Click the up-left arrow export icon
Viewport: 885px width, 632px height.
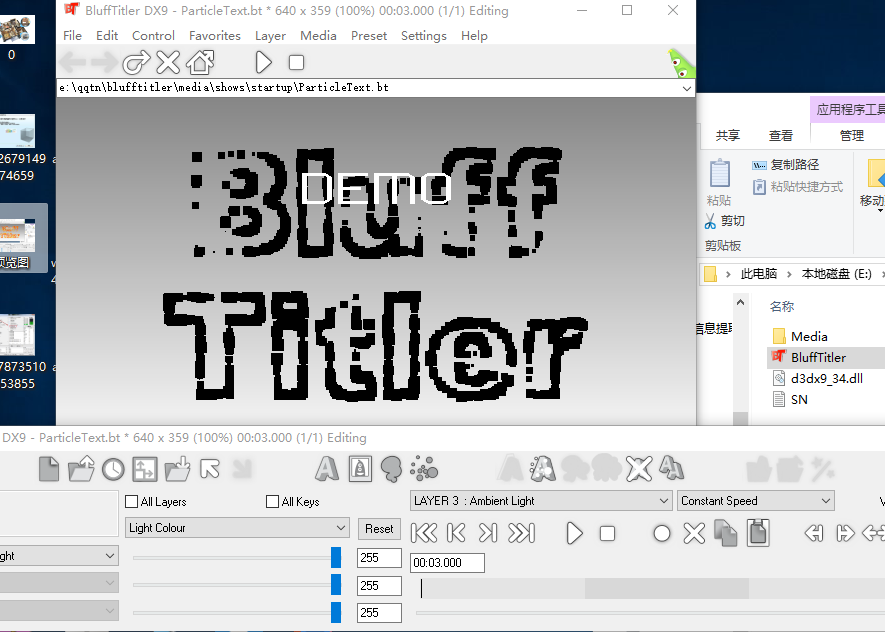click(x=210, y=469)
